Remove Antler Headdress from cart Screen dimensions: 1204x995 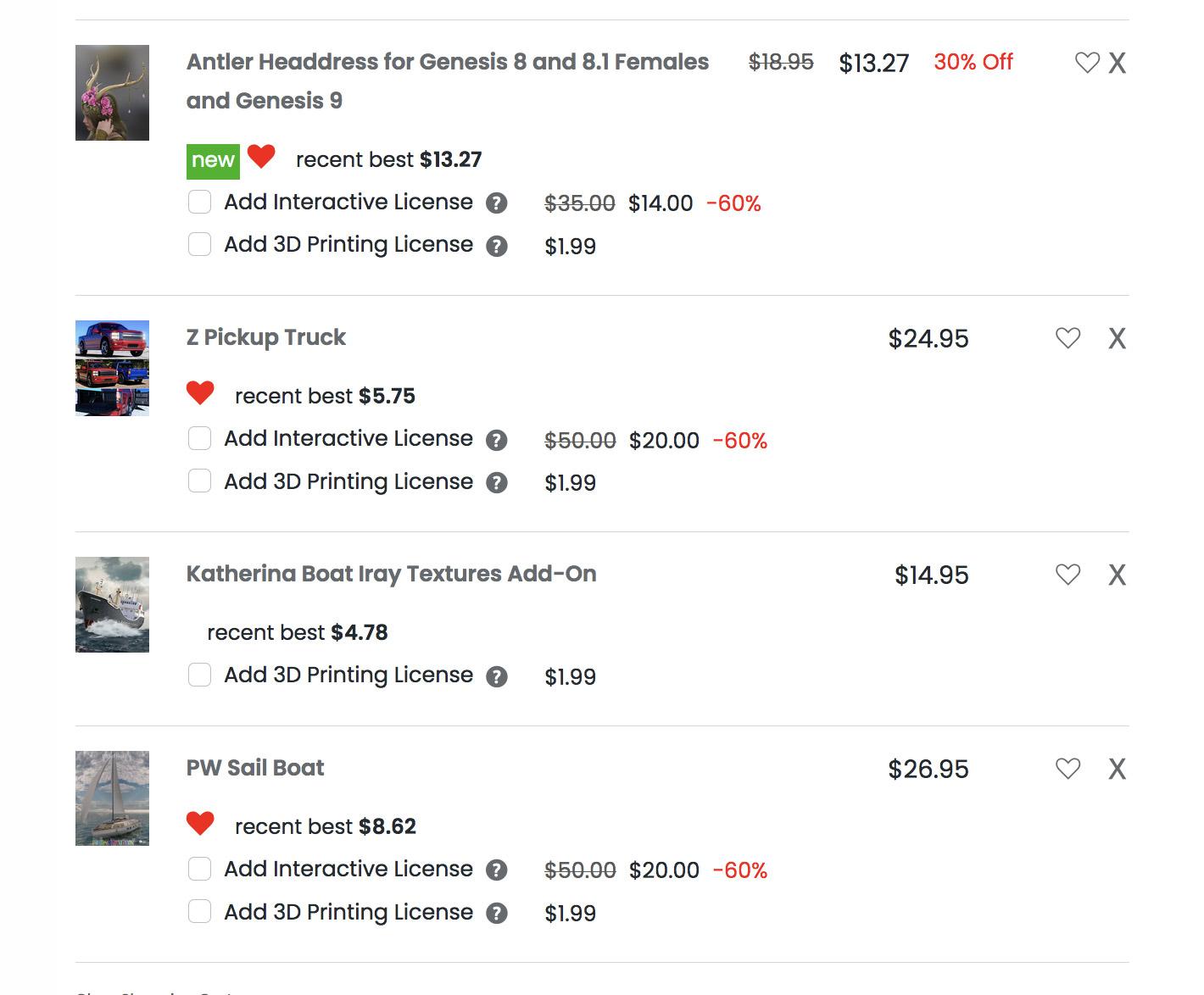(x=1118, y=63)
